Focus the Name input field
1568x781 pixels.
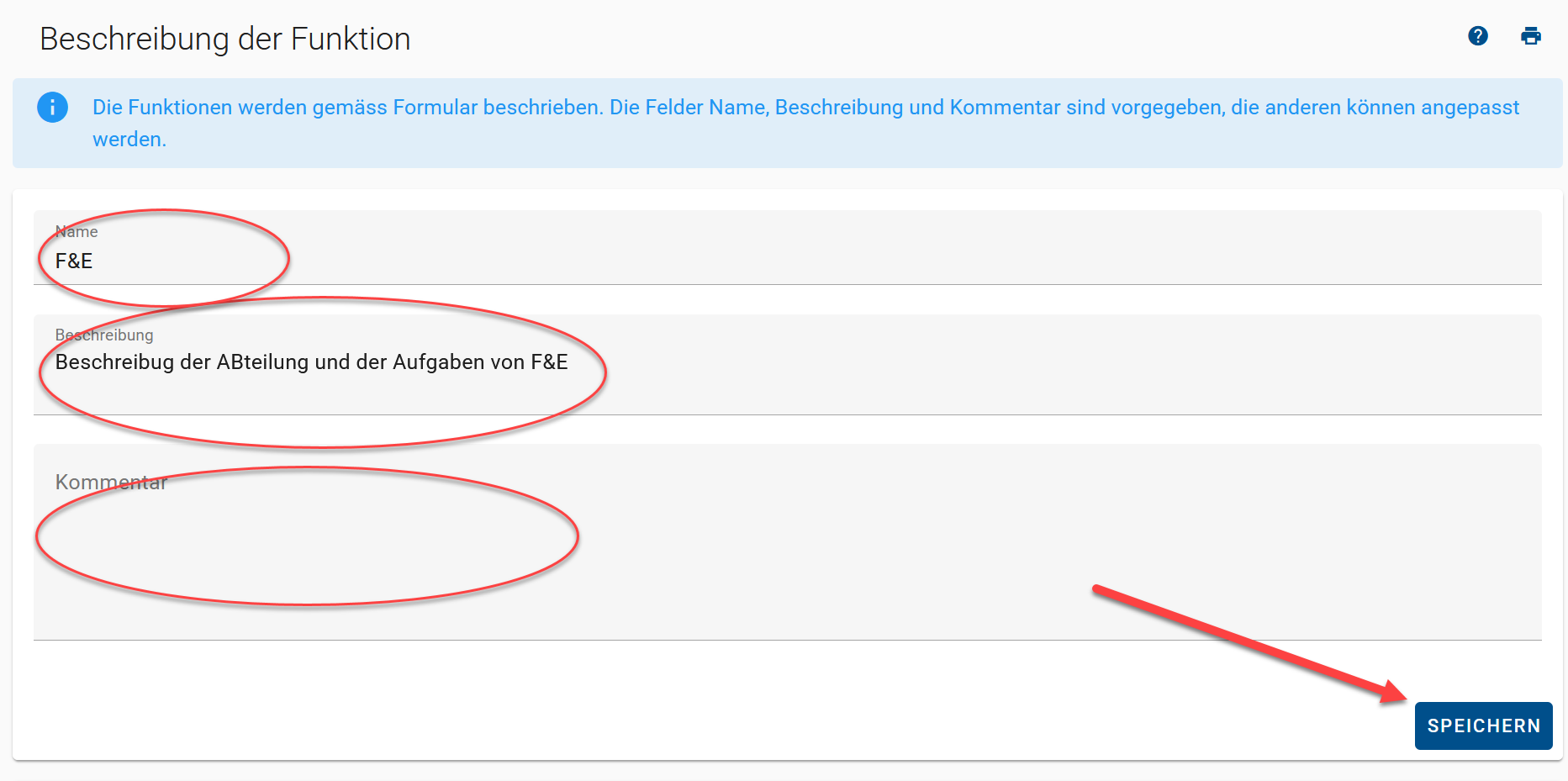[x=787, y=247]
